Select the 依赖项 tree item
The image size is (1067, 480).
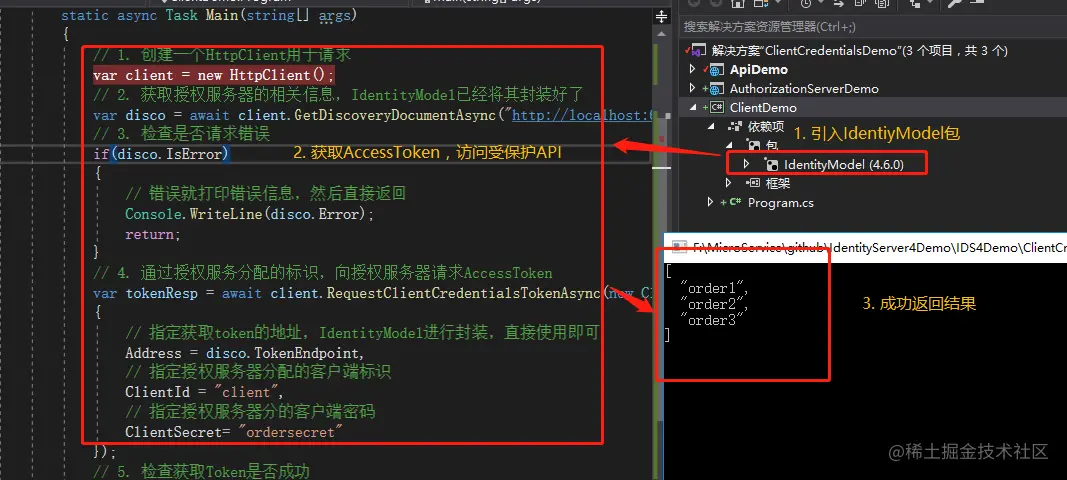766,127
